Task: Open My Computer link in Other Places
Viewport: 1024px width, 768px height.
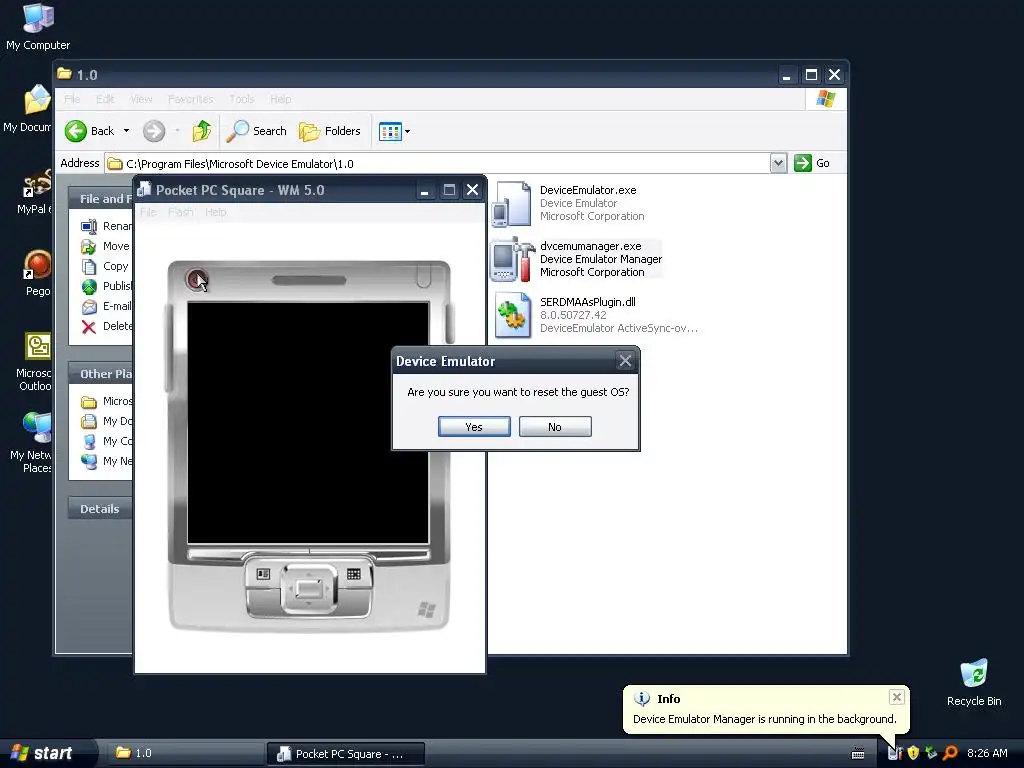Action: tap(106, 441)
